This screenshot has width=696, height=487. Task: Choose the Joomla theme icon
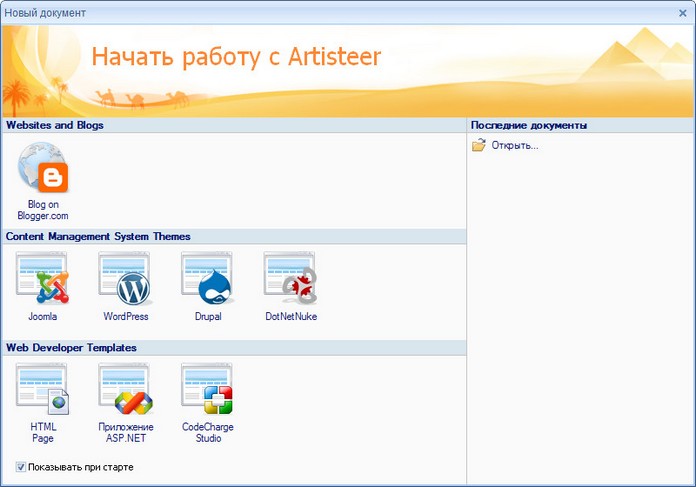click(42, 280)
